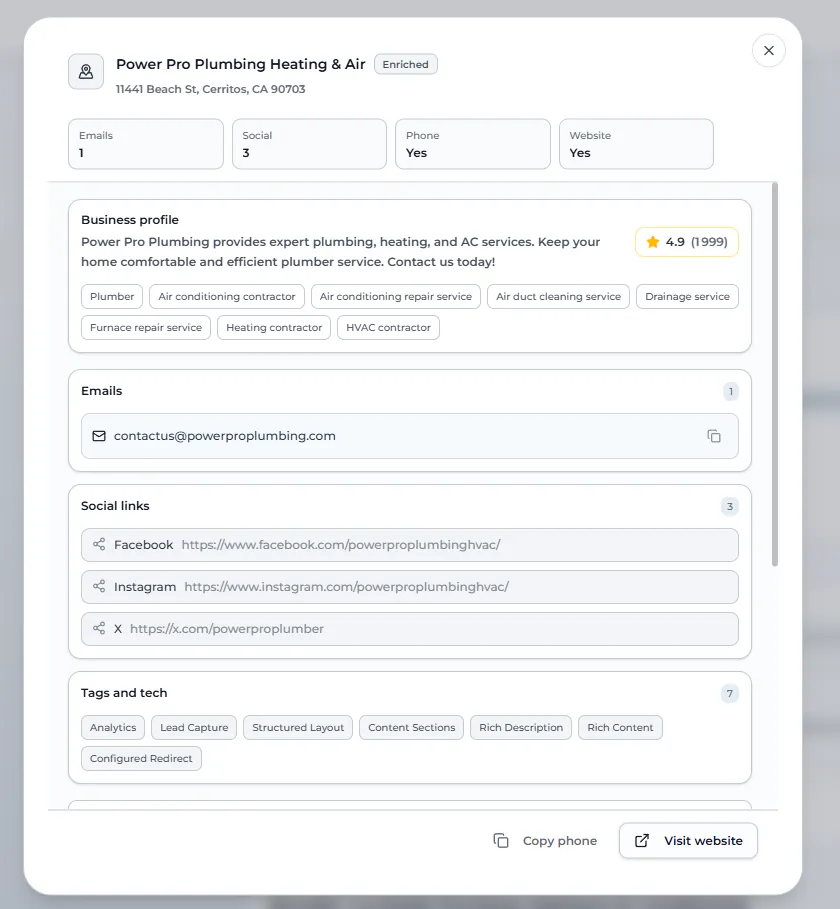Select the Social summary card
The width and height of the screenshot is (840, 909).
tap(310, 144)
